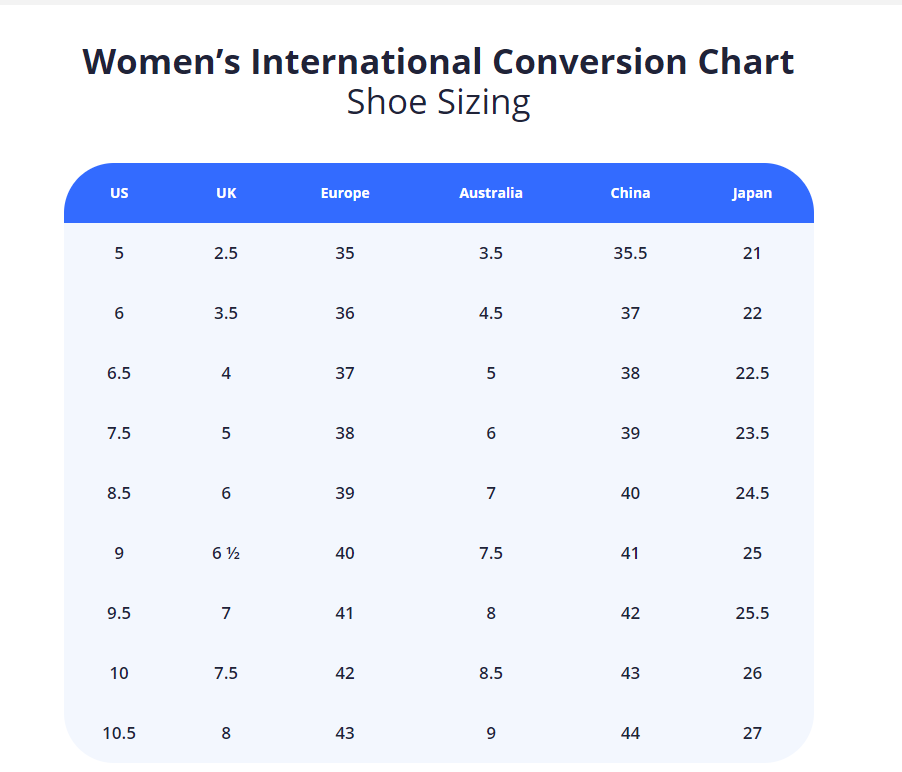Click the UK size 6 ½ cell
This screenshot has height=772, width=902.
pyautogui.click(x=226, y=553)
